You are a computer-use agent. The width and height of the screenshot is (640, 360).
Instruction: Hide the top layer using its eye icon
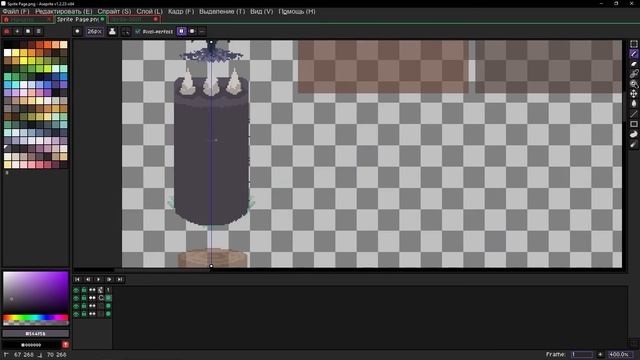(x=76, y=298)
